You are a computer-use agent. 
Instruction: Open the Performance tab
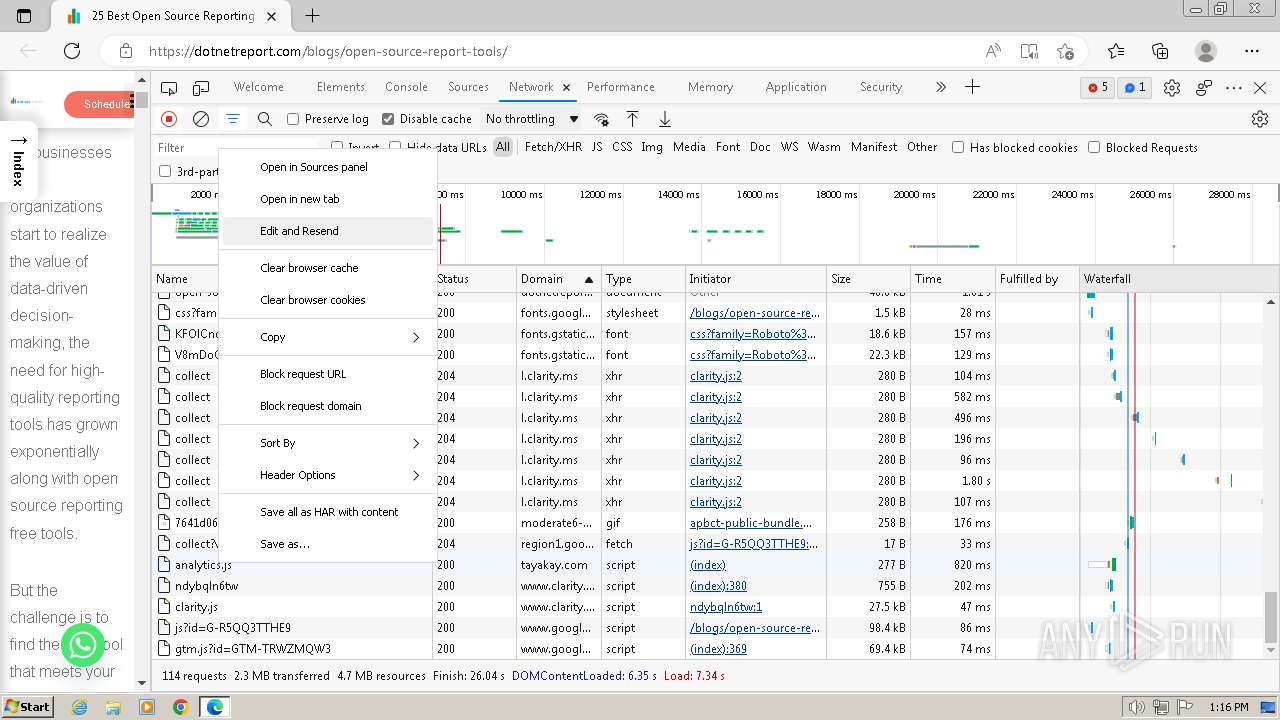[x=620, y=87]
